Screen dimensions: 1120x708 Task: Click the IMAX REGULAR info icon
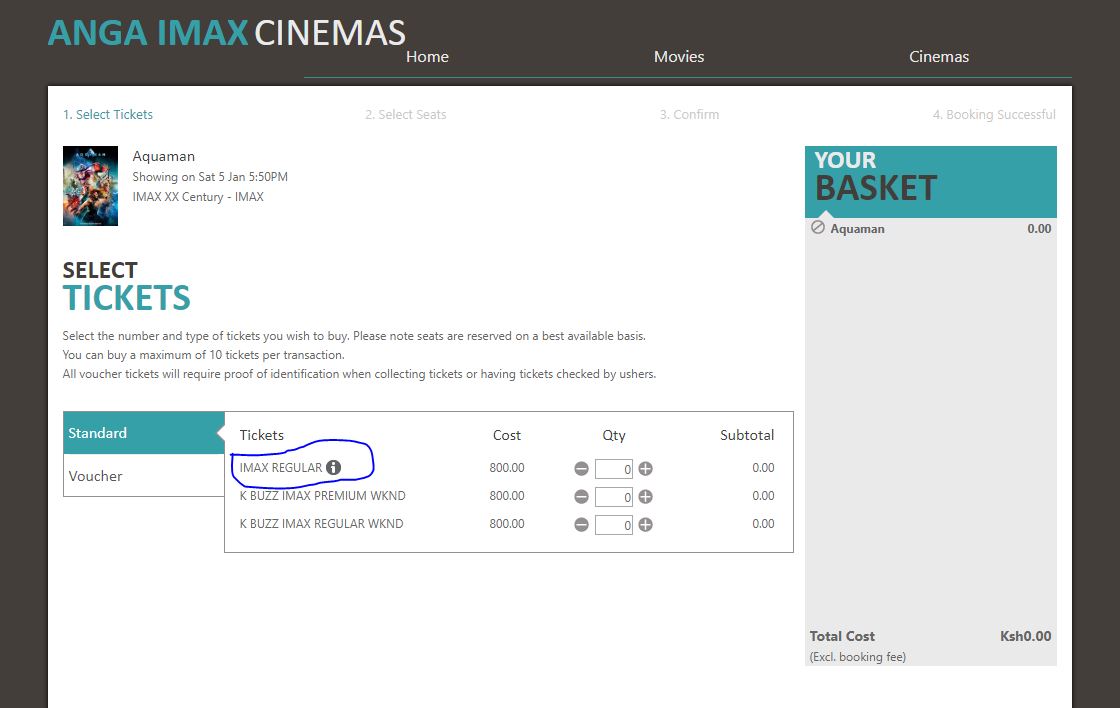(x=334, y=467)
